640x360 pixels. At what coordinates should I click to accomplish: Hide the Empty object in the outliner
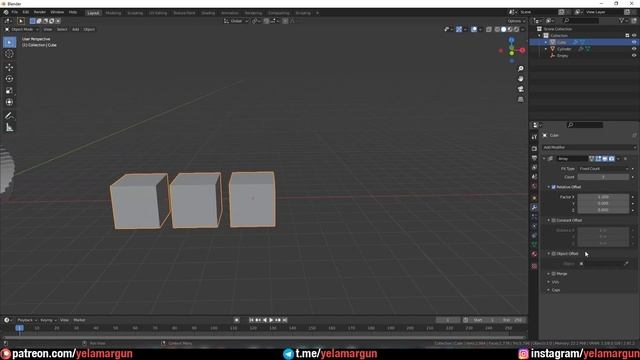point(634,56)
